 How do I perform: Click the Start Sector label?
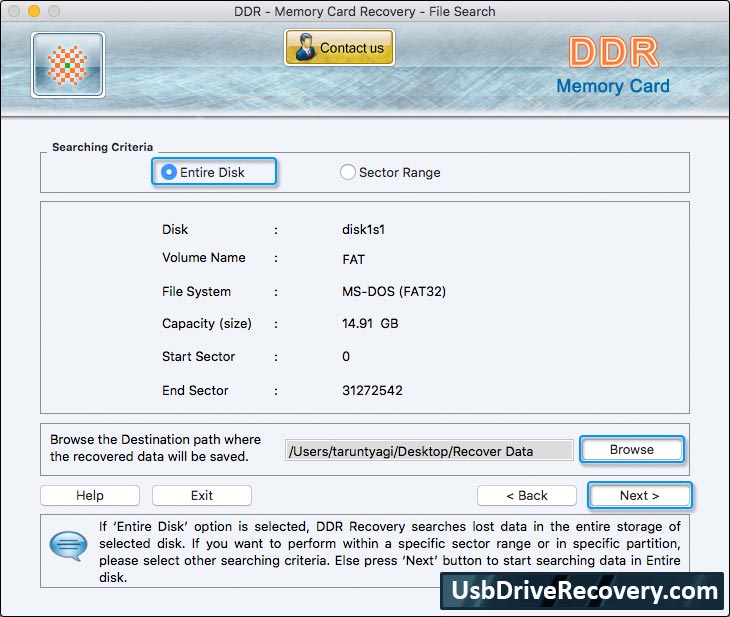tap(198, 357)
